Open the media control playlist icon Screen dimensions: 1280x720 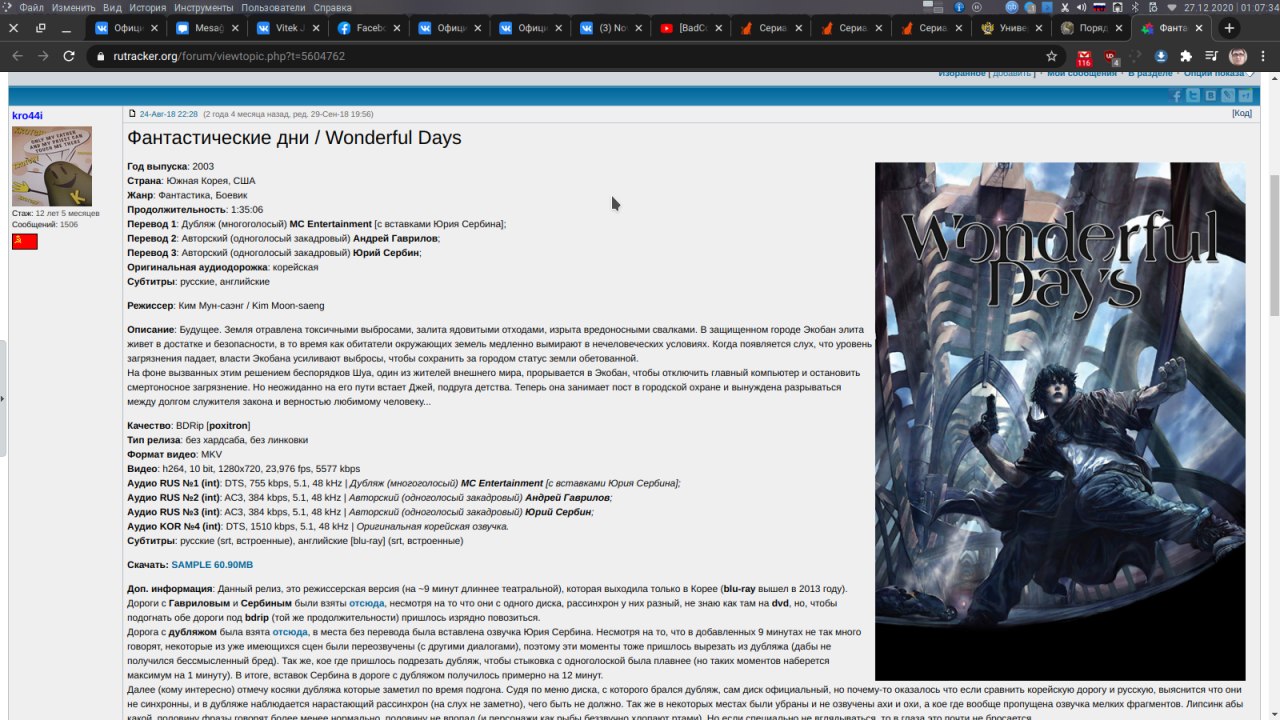tap(1212, 56)
